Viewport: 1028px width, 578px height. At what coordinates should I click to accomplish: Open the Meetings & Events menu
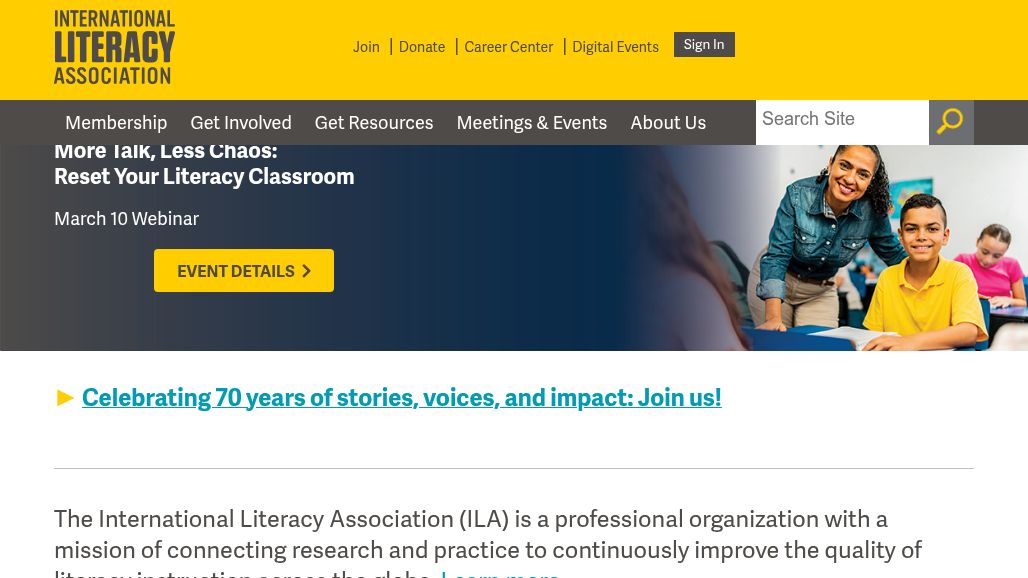point(531,123)
